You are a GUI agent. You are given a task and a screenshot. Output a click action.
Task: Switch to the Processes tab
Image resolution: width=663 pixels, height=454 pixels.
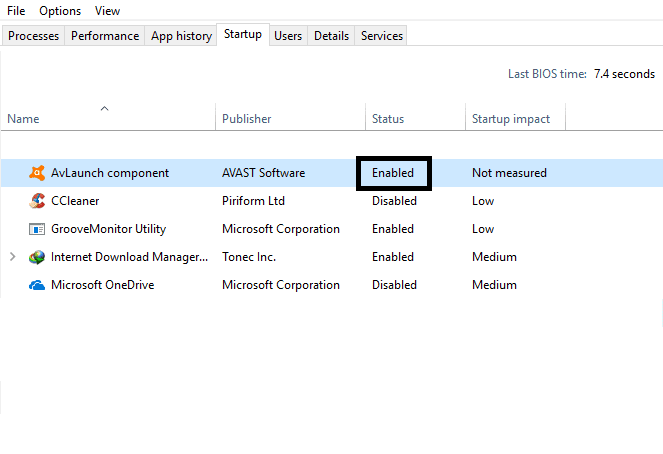(x=33, y=36)
